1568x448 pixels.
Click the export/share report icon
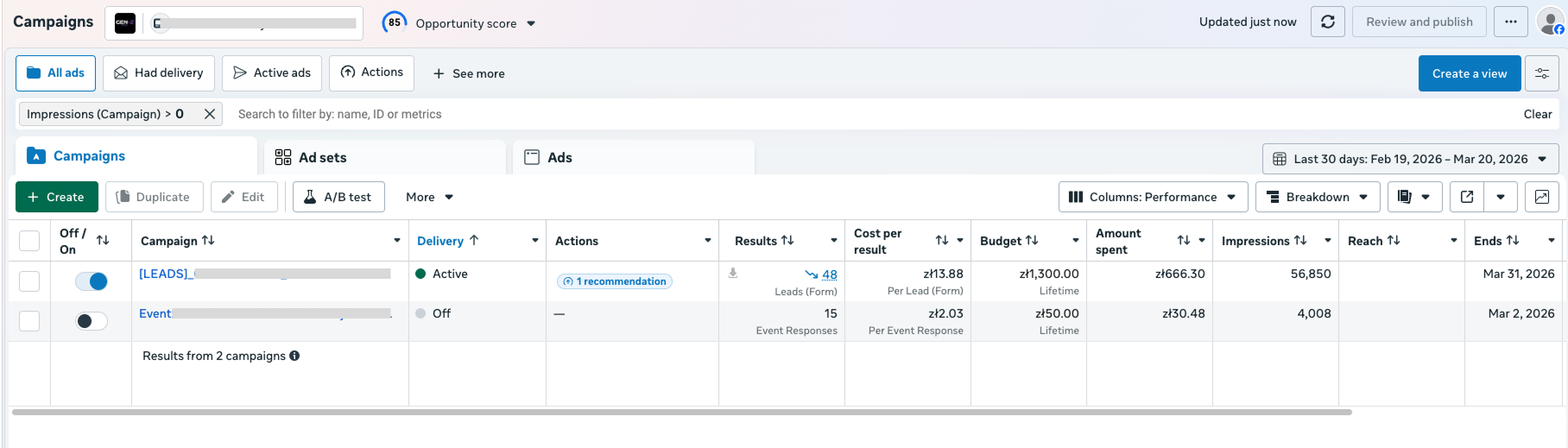coord(1466,197)
